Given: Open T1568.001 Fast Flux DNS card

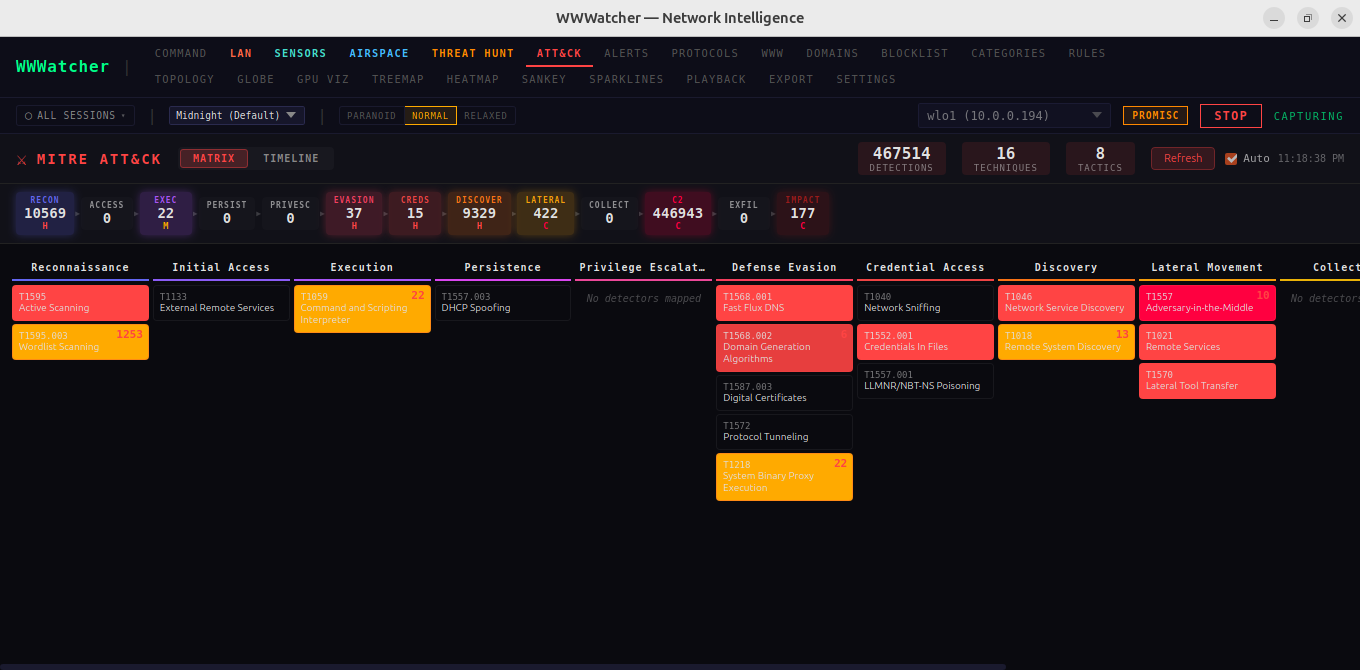Looking at the screenshot, I should 784,302.
